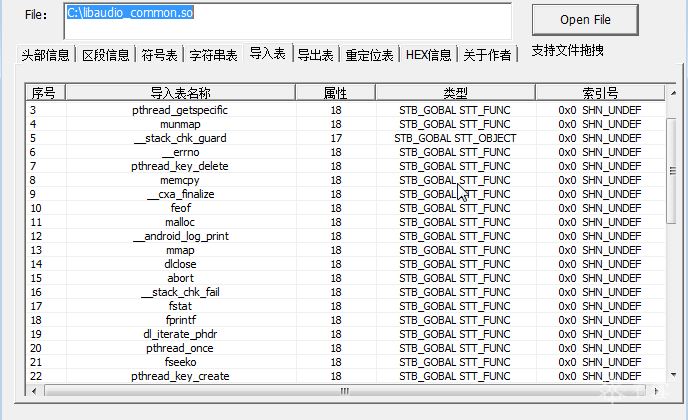Screen dimensions: 688x420
Task: Click the 索引号 column header
Action: click(x=600, y=93)
